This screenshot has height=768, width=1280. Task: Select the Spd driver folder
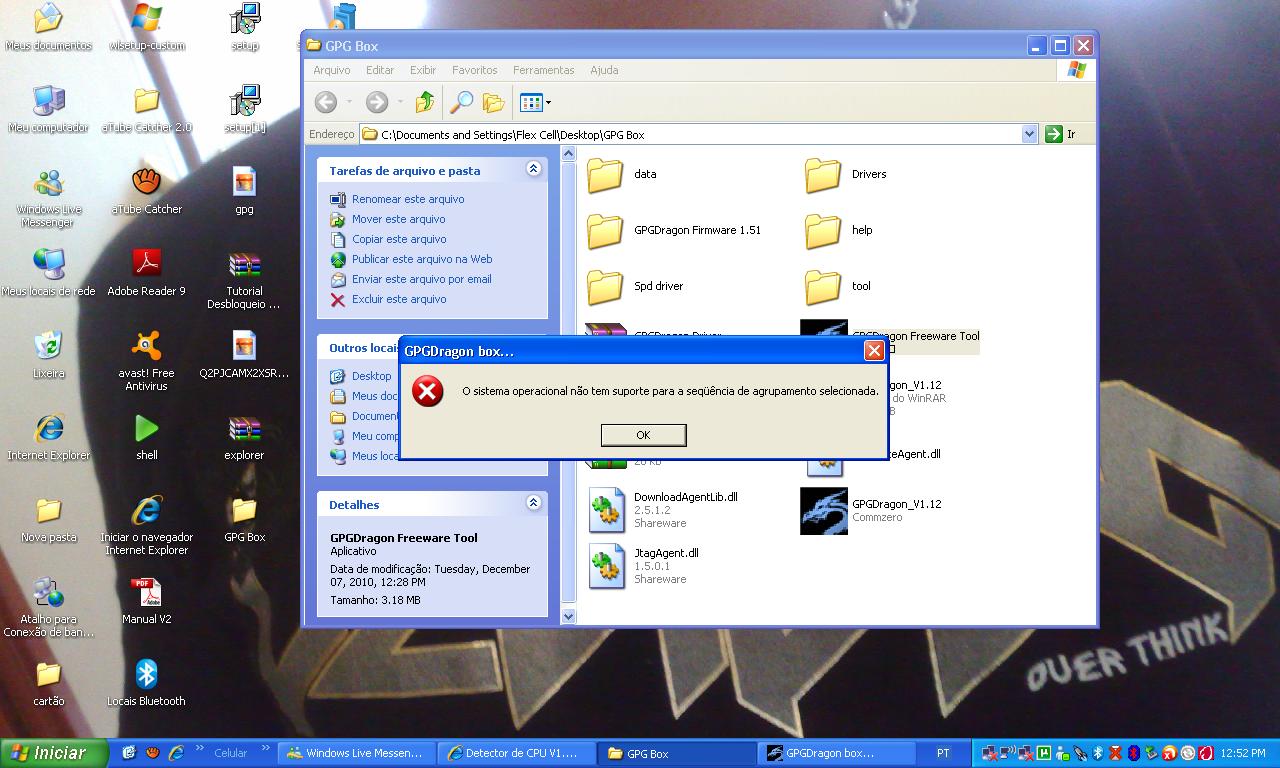(x=635, y=286)
